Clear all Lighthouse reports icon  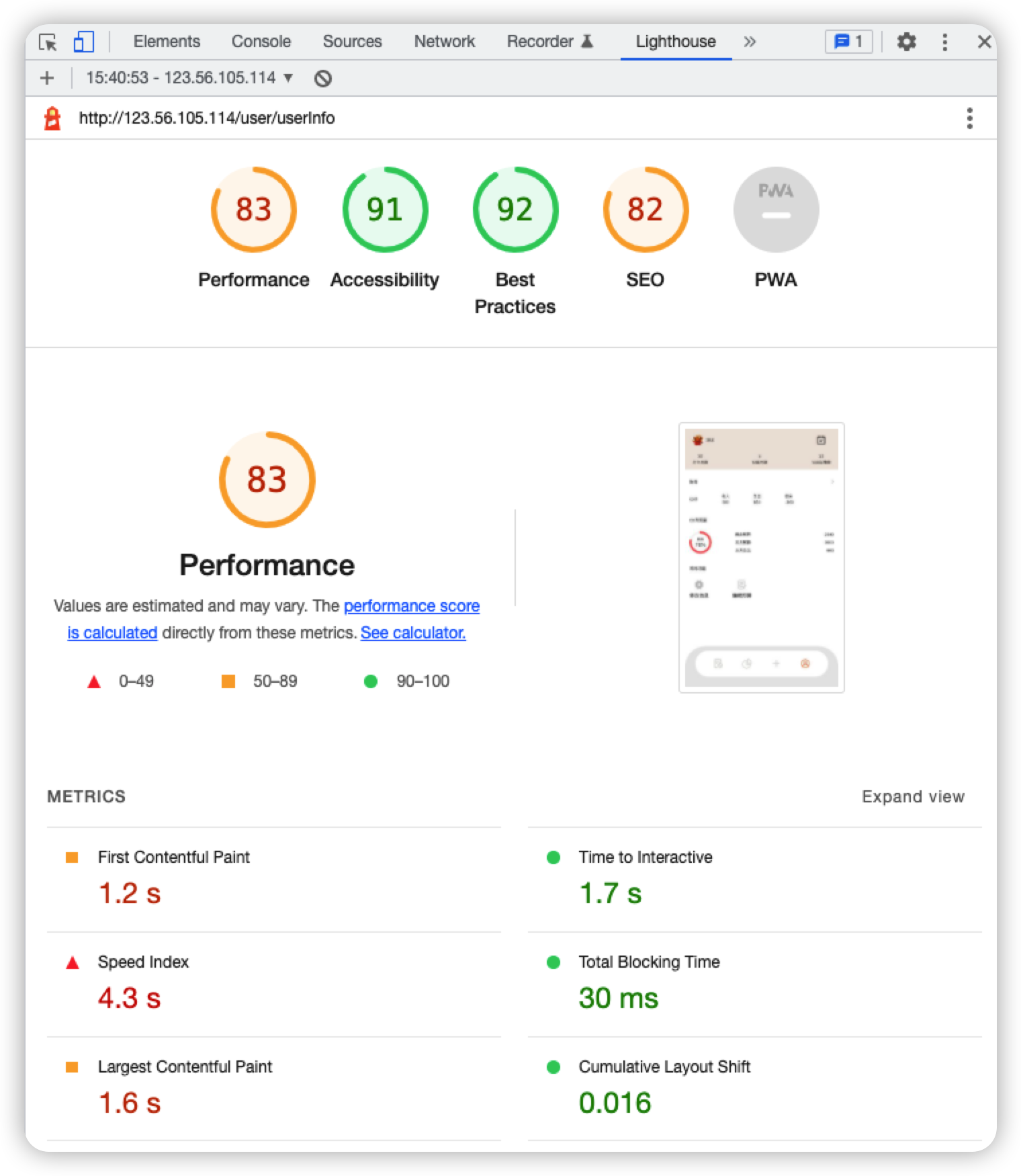click(323, 79)
